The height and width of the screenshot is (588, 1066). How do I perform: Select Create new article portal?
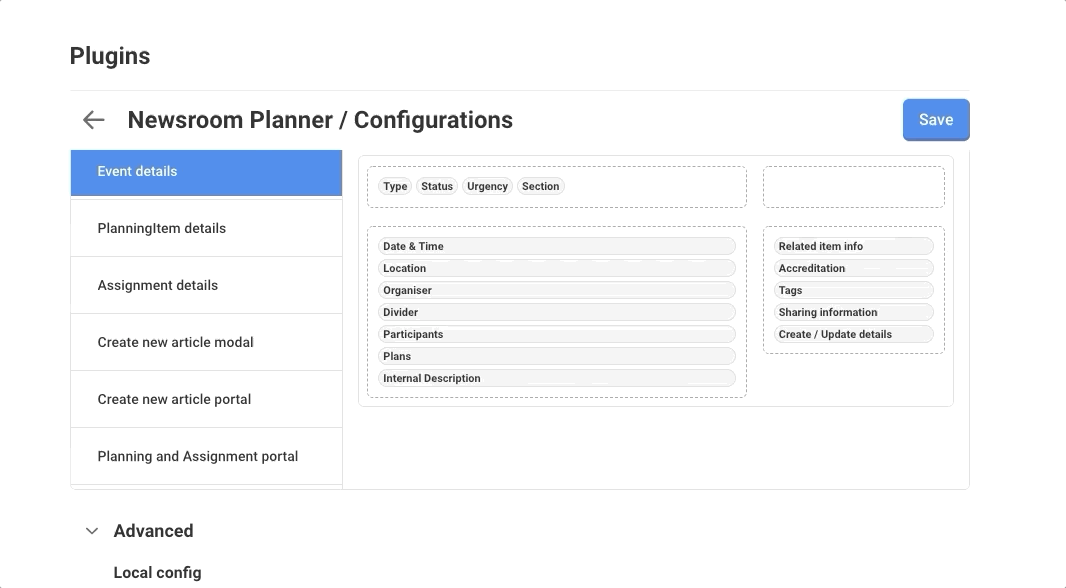tap(206, 400)
